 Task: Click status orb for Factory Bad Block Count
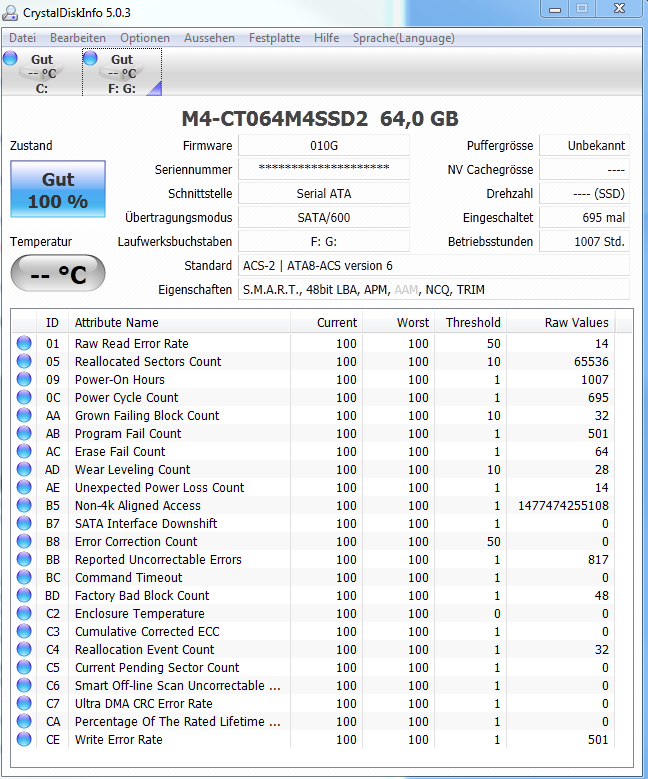pos(24,595)
